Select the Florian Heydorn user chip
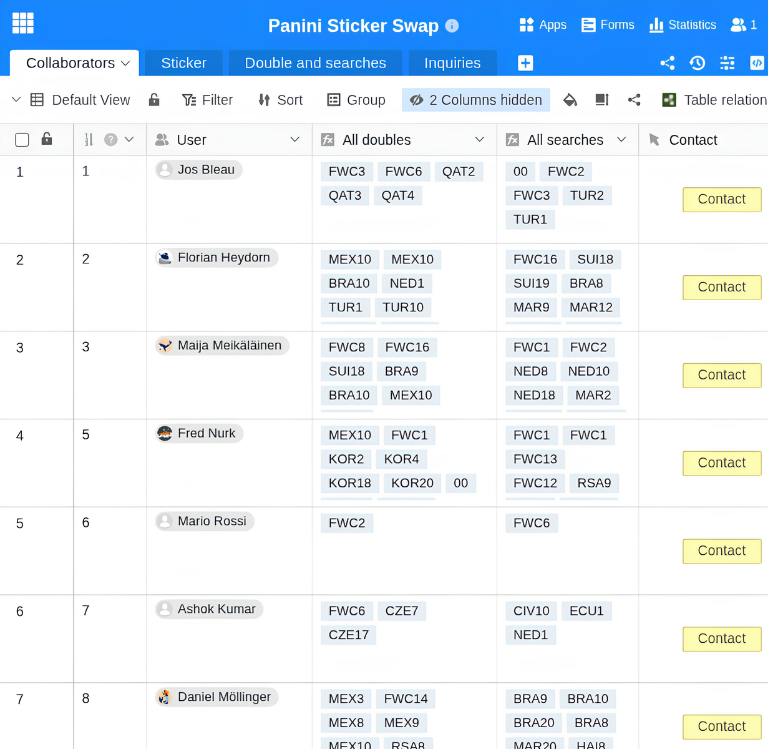 216,258
